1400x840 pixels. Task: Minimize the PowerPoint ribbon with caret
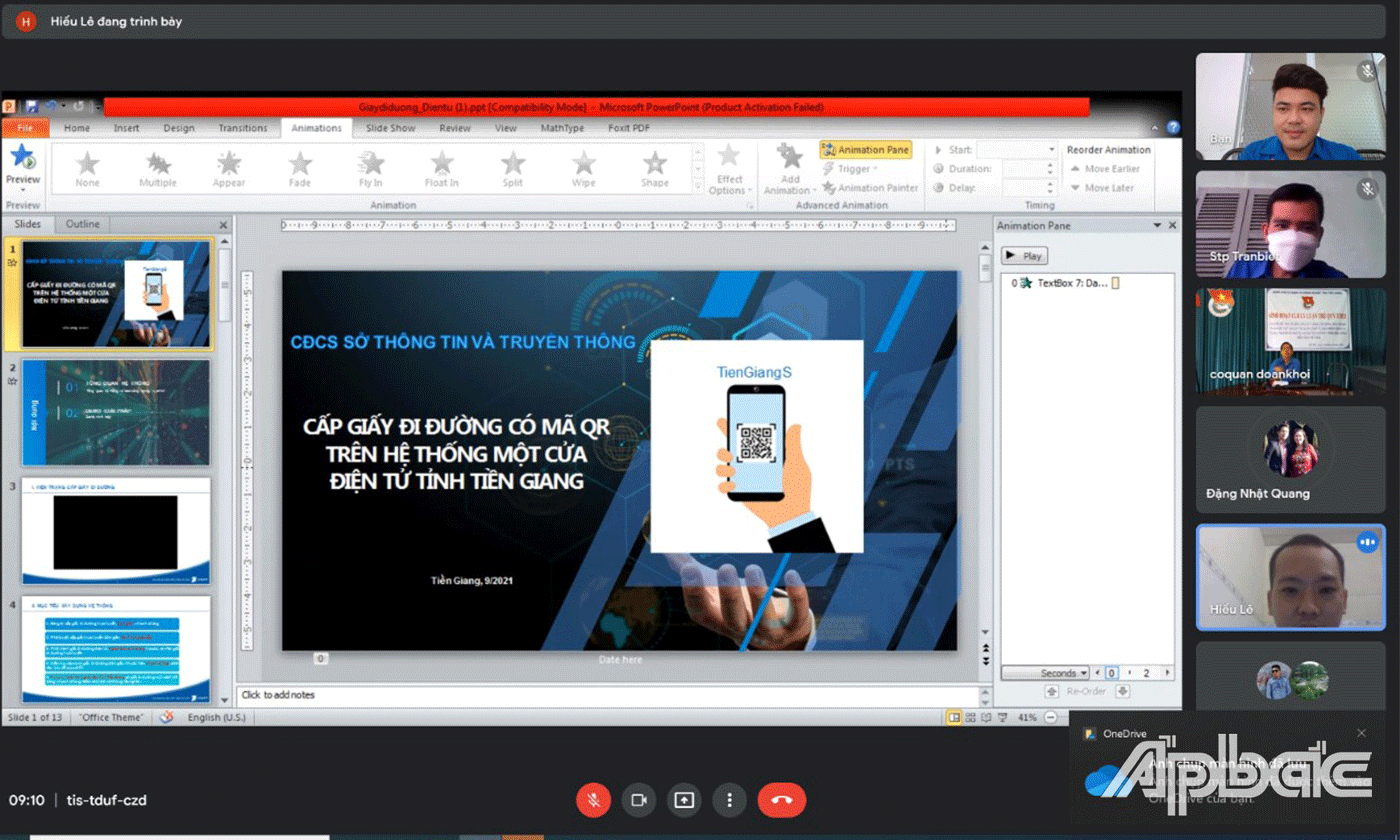tap(1156, 128)
